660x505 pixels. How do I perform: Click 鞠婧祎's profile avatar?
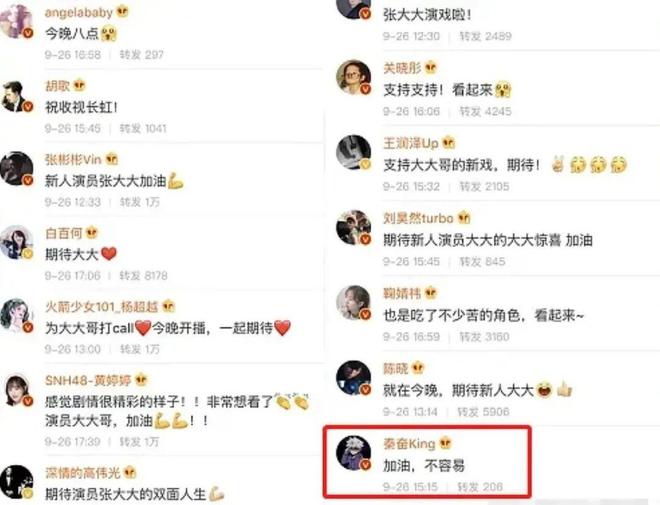pos(354,303)
